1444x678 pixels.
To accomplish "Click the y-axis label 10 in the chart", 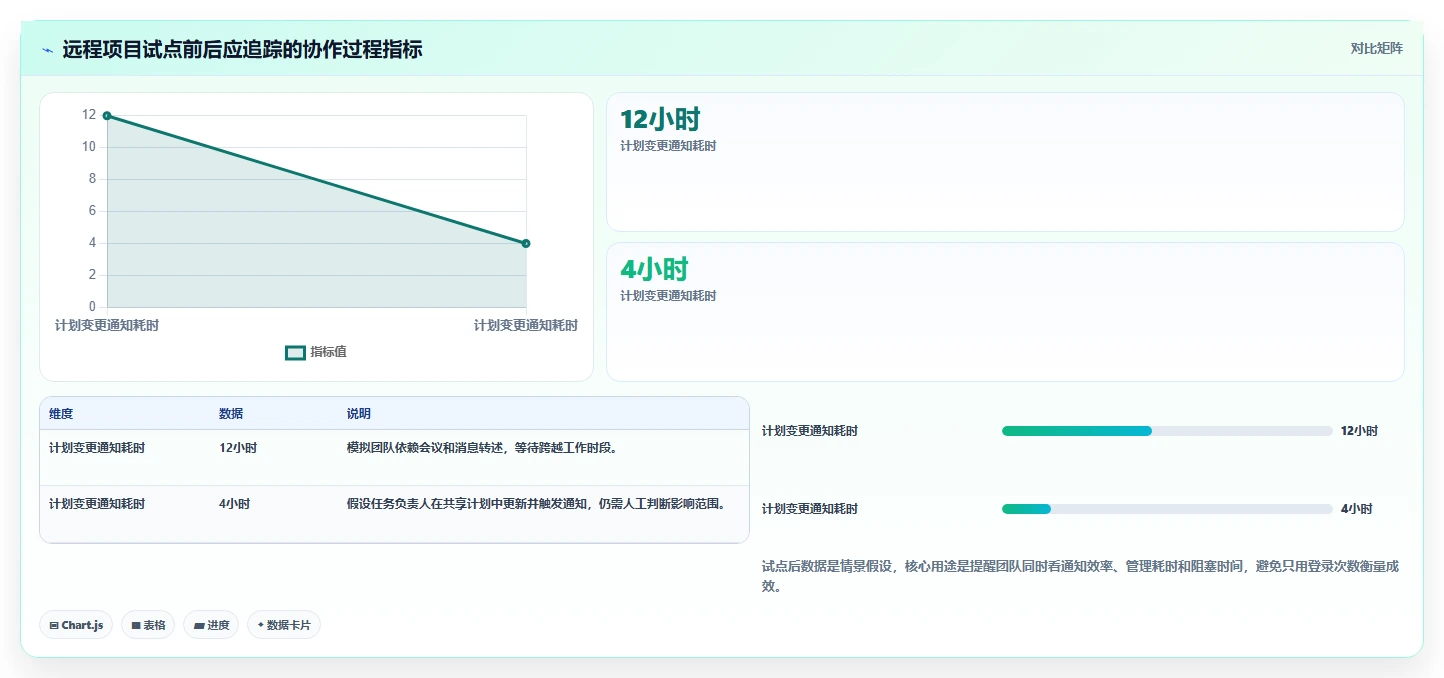I will click(89, 147).
